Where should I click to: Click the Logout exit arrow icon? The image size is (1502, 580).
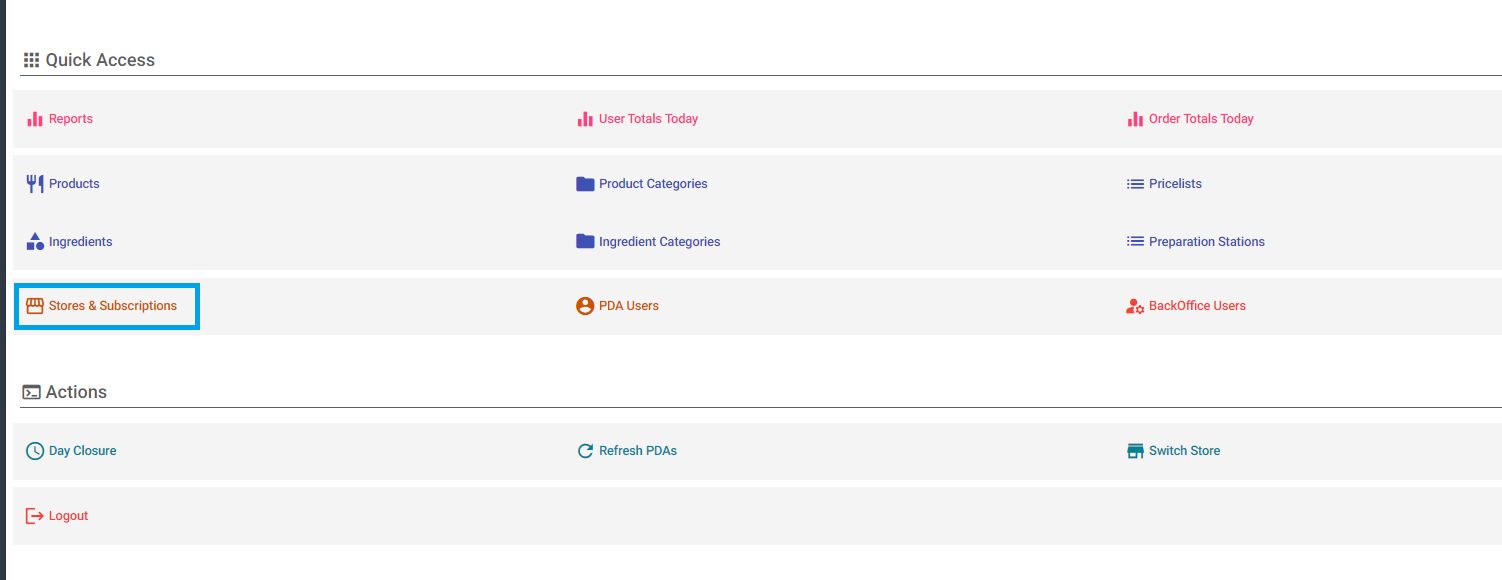tap(35, 516)
